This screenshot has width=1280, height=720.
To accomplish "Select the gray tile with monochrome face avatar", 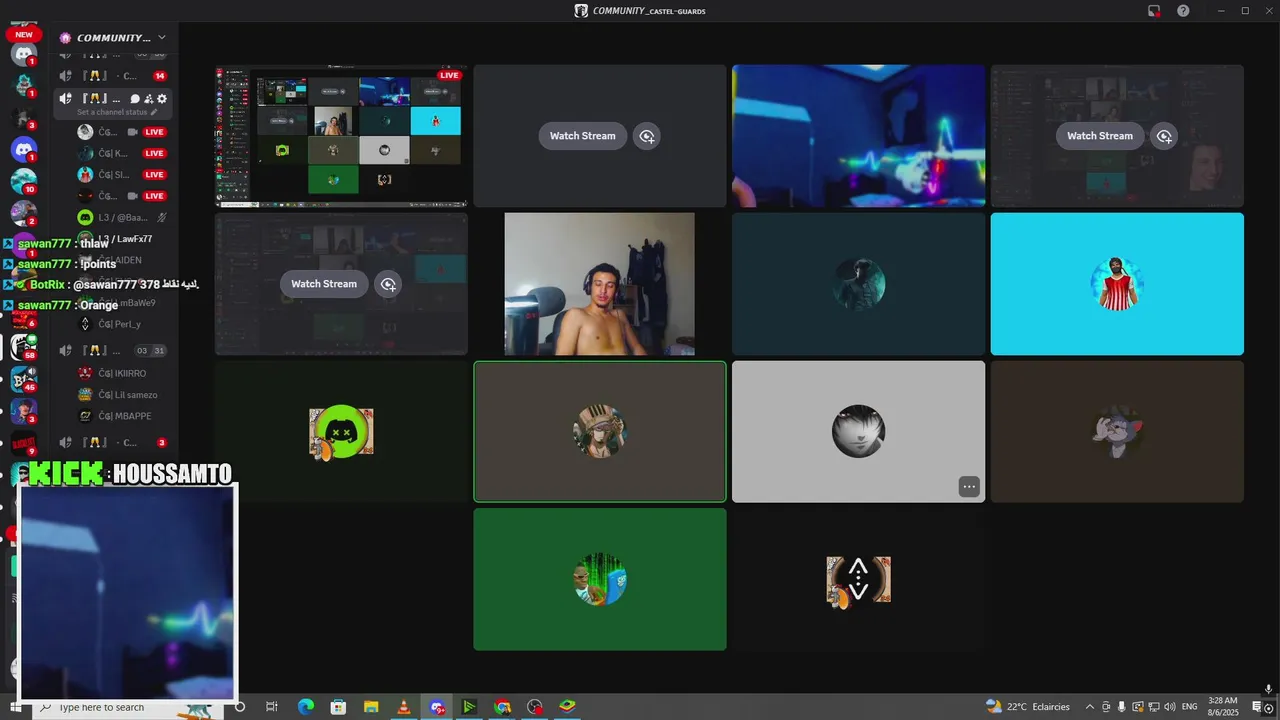I will pyautogui.click(x=858, y=432).
